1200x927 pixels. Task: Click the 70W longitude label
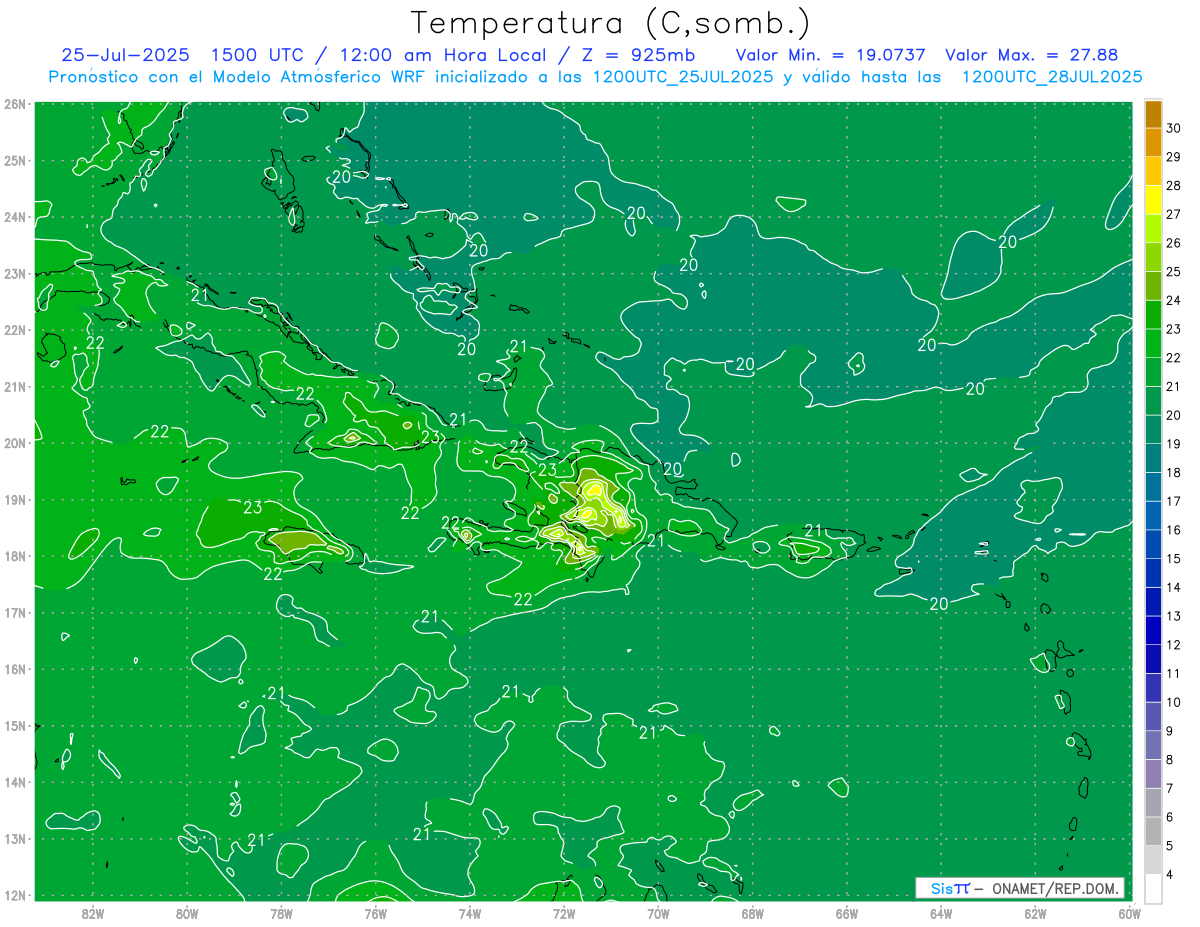coord(658,913)
